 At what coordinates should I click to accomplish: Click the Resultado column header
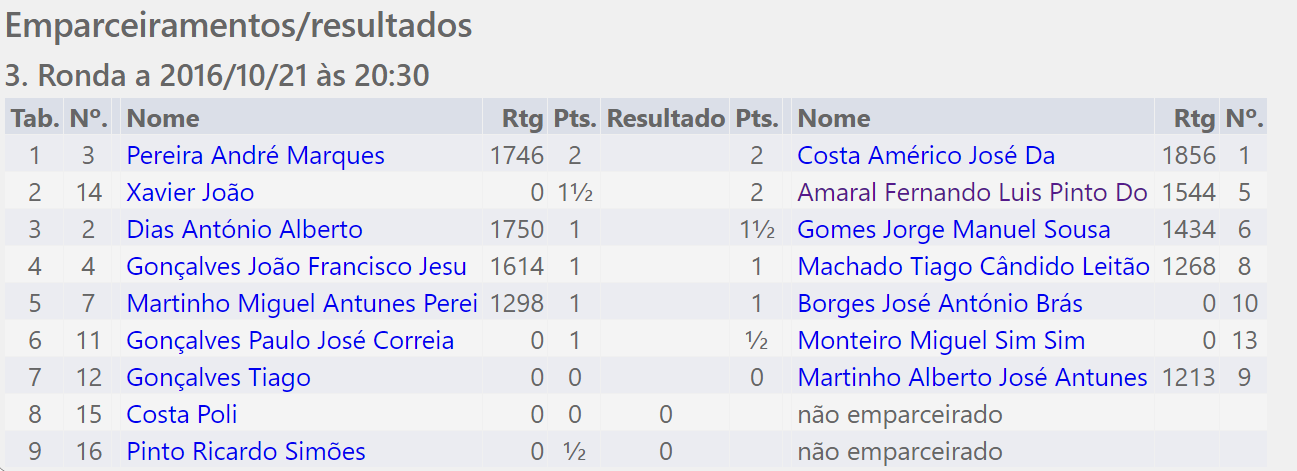tap(665, 119)
